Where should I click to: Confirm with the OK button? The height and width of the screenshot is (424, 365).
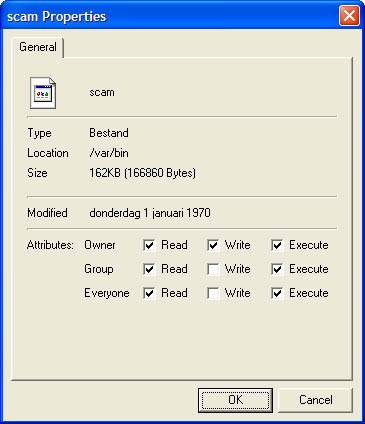click(x=235, y=400)
